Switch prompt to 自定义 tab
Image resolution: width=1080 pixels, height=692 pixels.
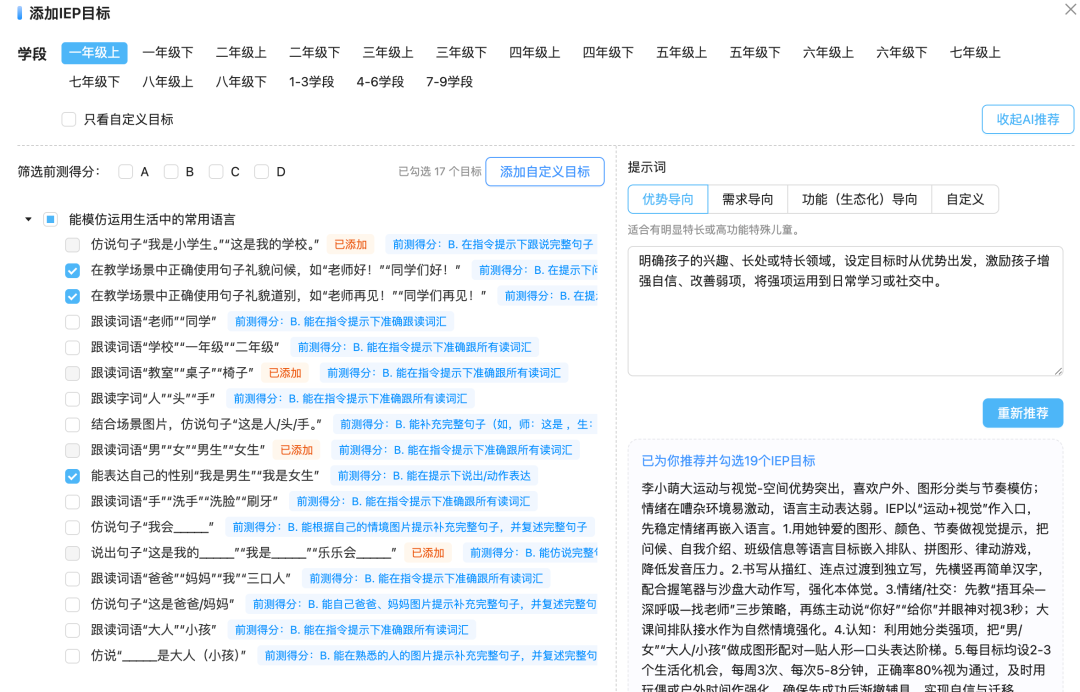tap(965, 200)
